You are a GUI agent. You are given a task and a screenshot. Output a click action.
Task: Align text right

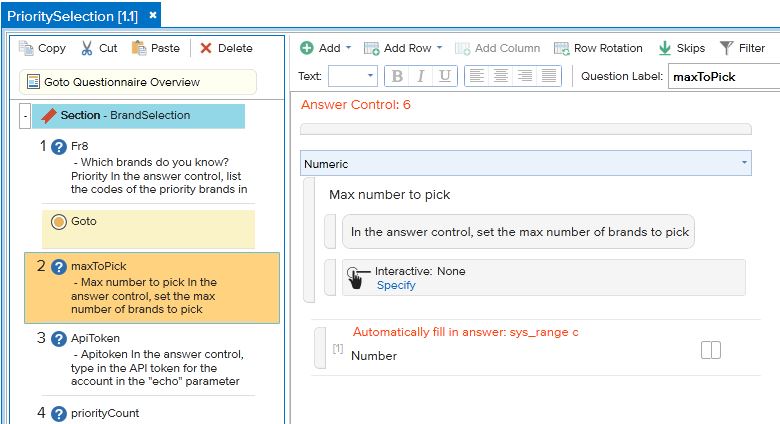(x=524, y=76)
